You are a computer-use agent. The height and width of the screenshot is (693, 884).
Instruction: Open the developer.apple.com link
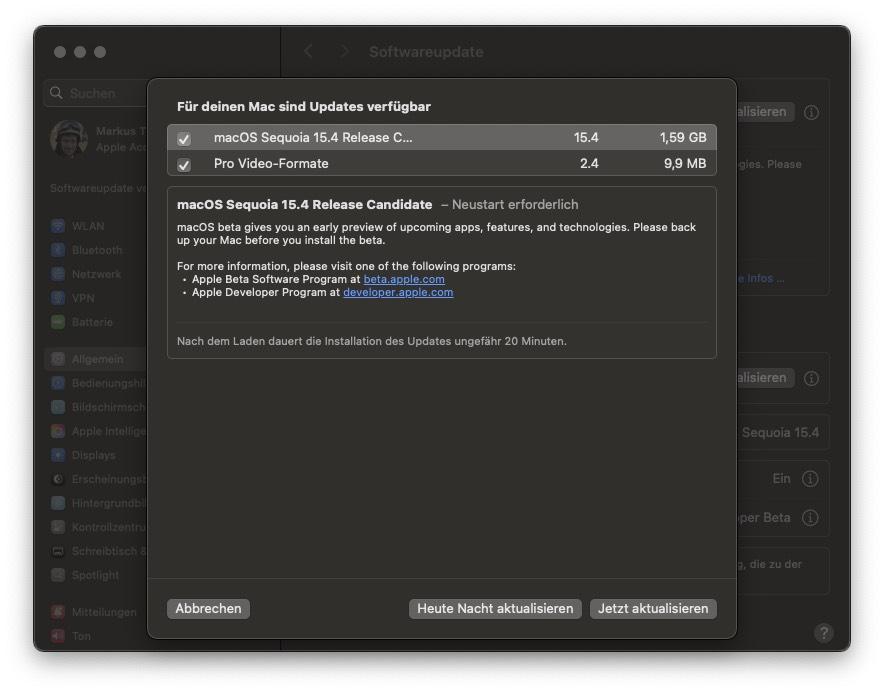point(398,292)
